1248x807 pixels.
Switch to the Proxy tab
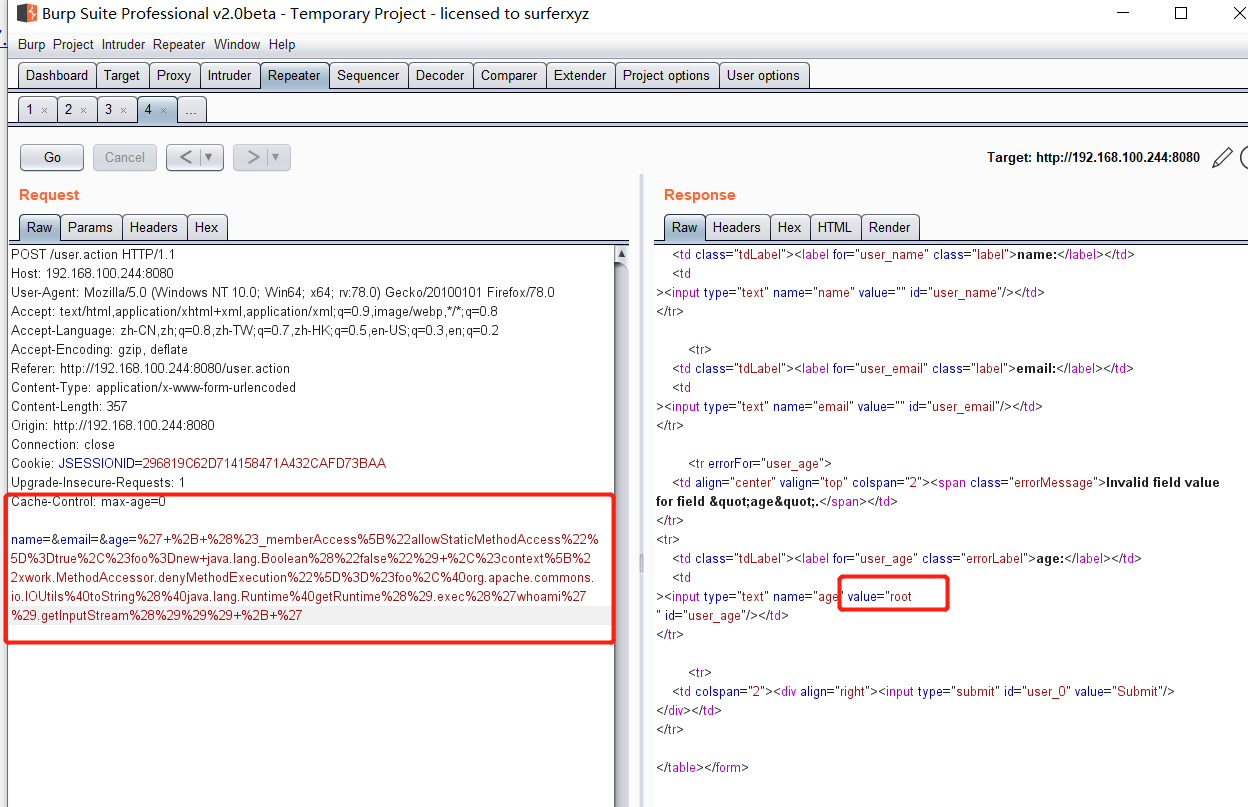point(174,75)
